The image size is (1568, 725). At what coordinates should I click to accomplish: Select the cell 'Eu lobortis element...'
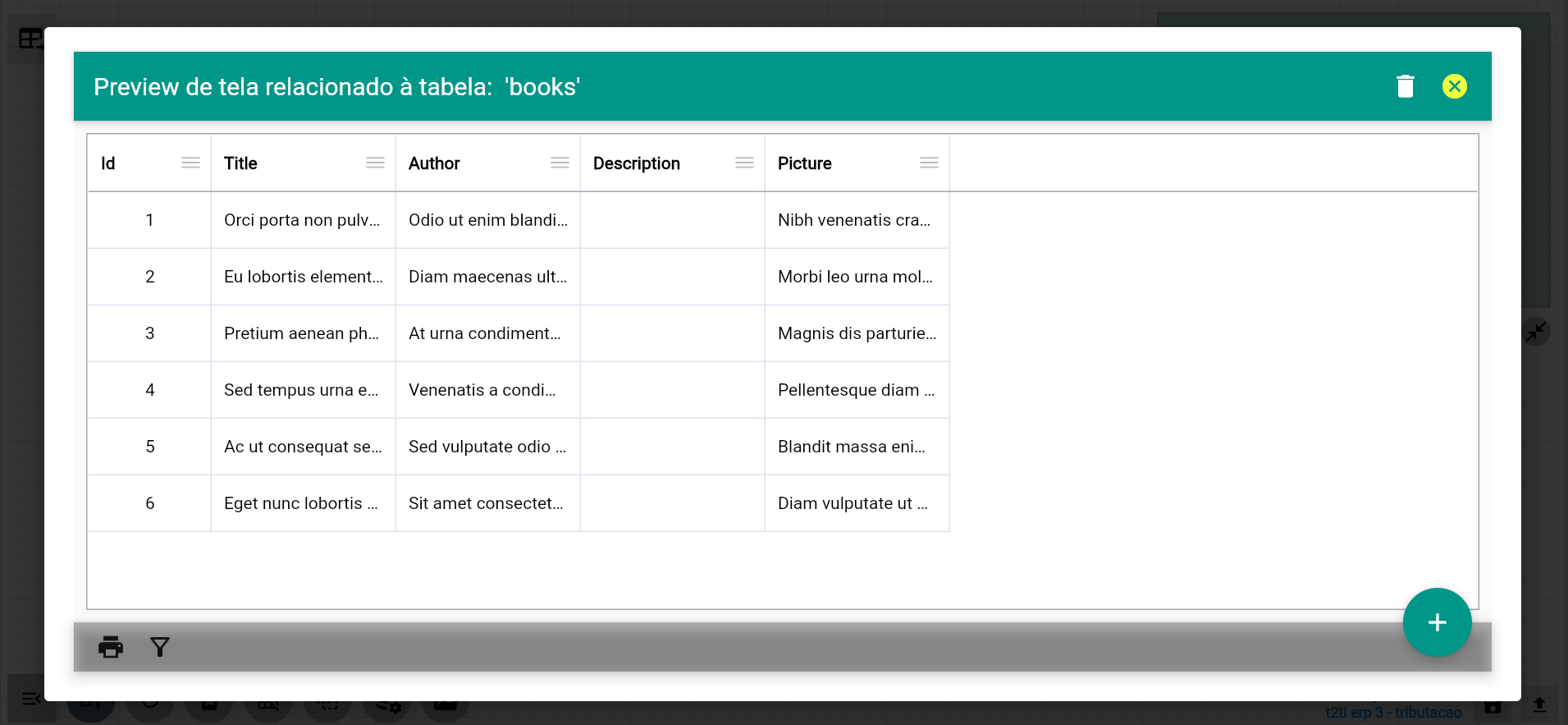click(x=304, y=277)
